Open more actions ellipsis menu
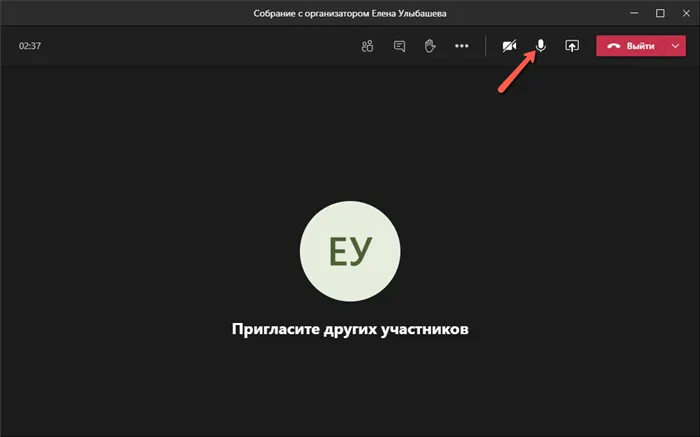Image resolution: width=700 pixels, height=437 pixels. click(x=462, y=46)
